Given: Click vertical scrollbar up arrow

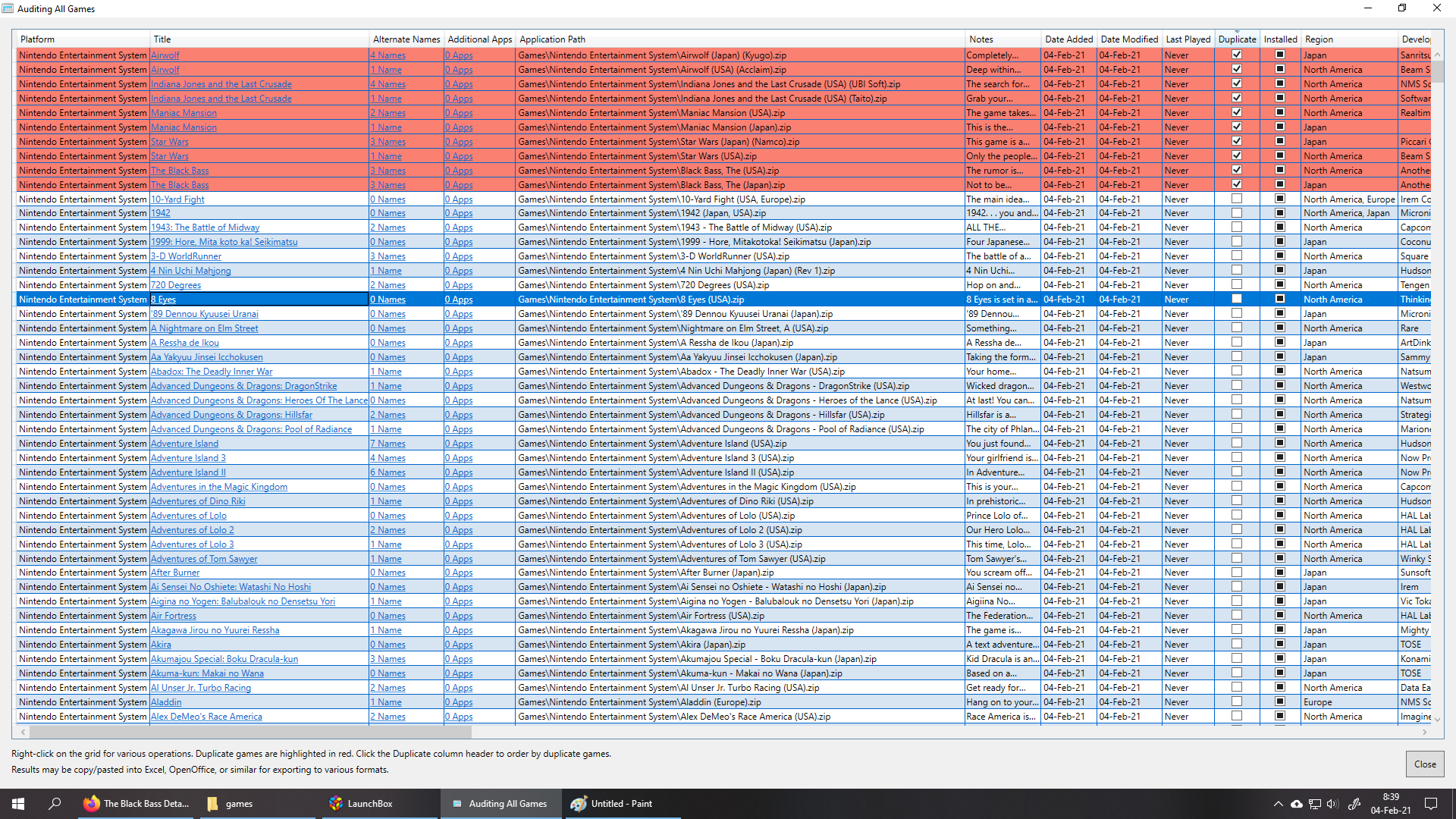Looking at the screenshot, I should coord(1437,55).
